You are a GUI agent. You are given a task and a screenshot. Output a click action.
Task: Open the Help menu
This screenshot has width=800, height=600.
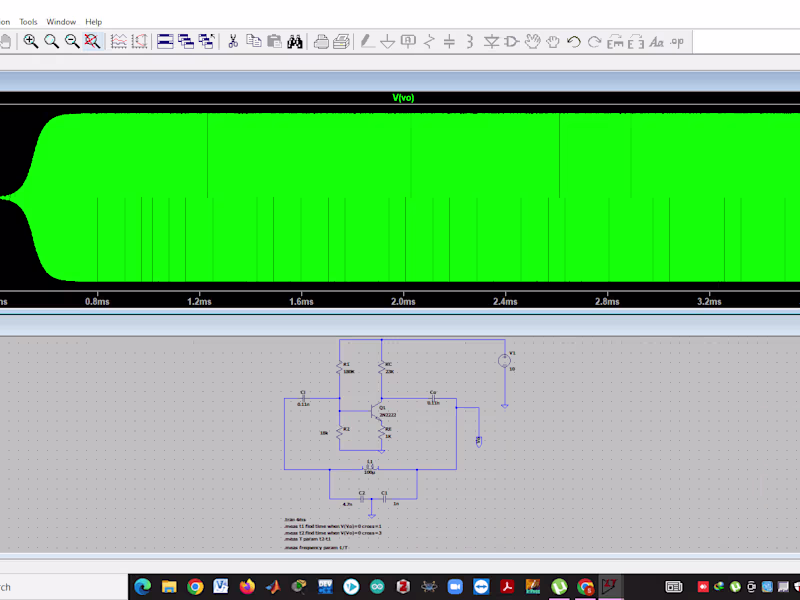point(94,21)
